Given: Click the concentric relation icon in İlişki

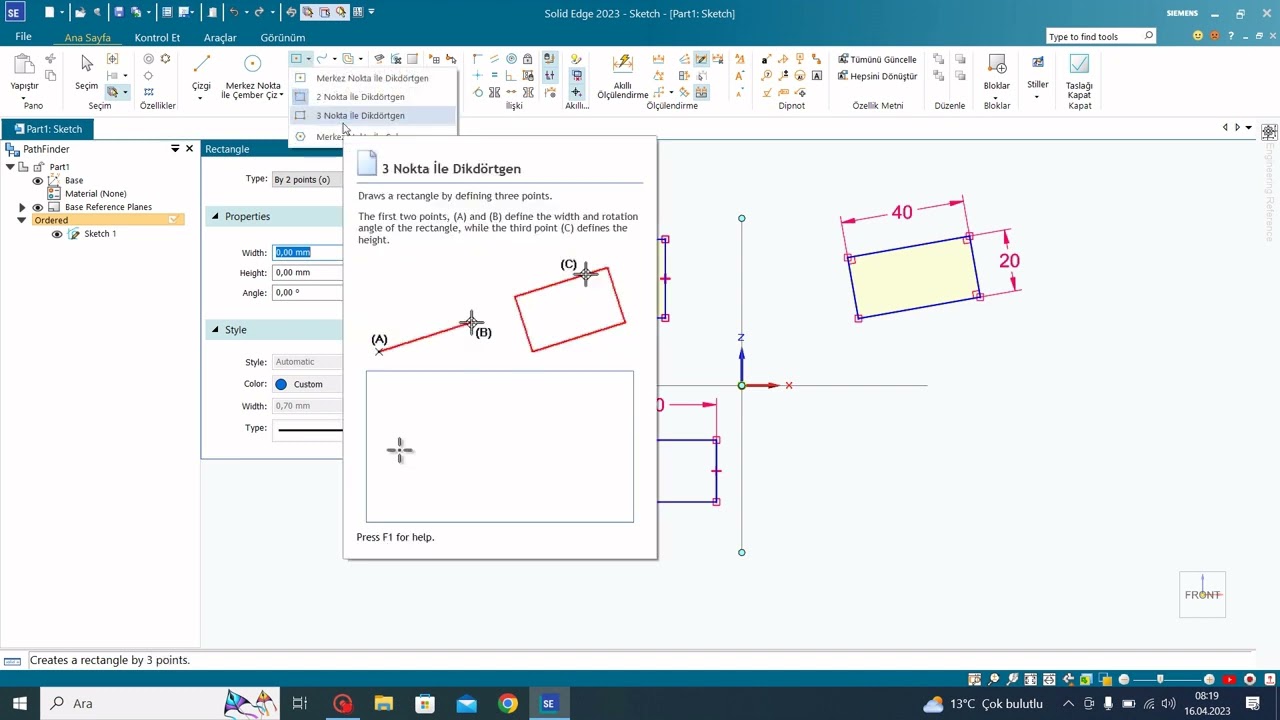Looking at the screenshot, I should coord(511,59).
